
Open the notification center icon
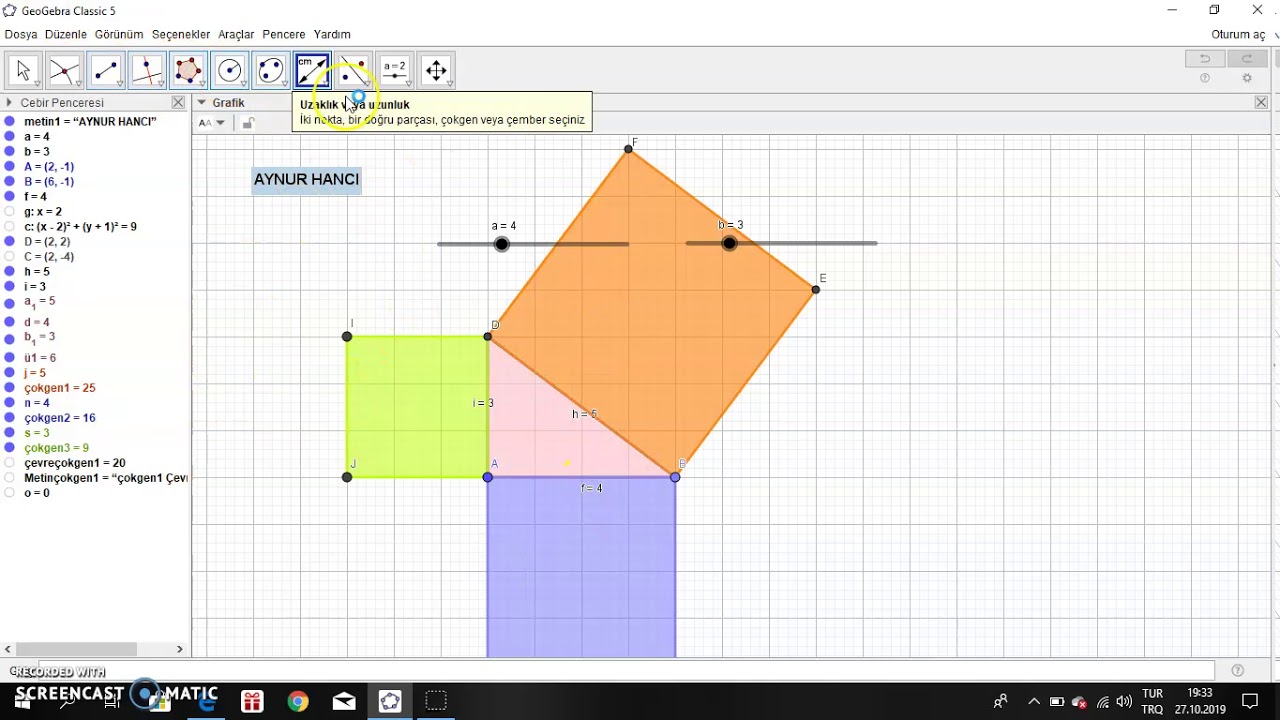(x=1250, y=701)
